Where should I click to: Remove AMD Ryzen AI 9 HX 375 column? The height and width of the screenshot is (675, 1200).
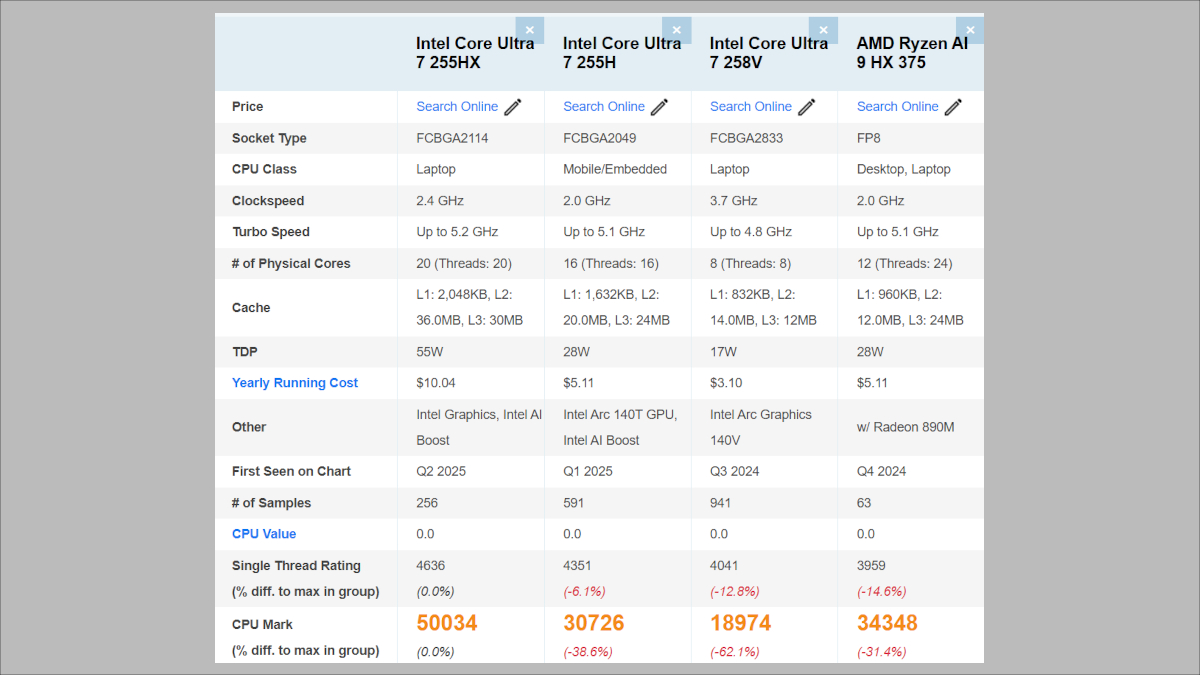click(x=970, y=30)
